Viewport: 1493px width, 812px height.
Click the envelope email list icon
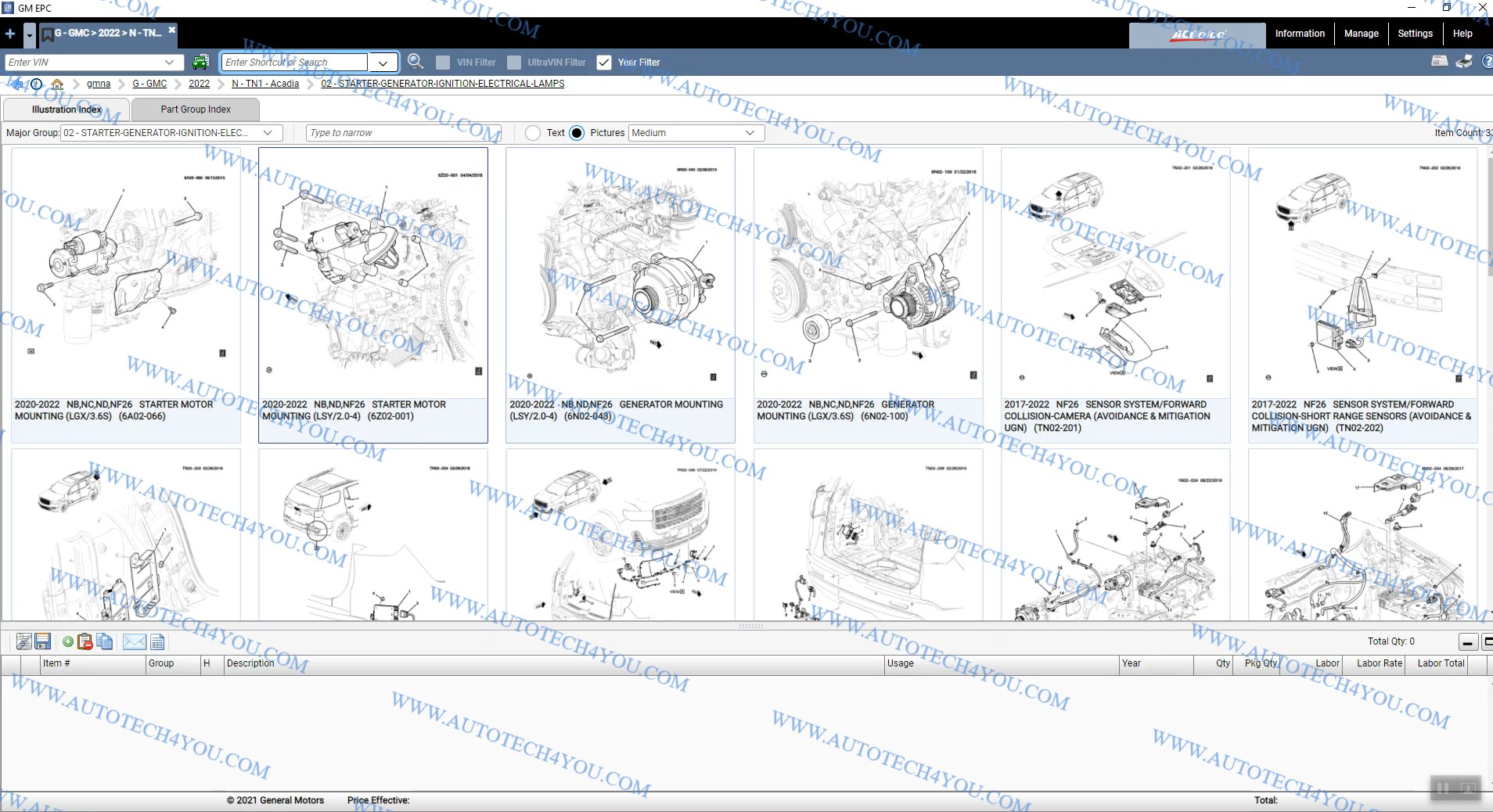click(x=134, y=642)
